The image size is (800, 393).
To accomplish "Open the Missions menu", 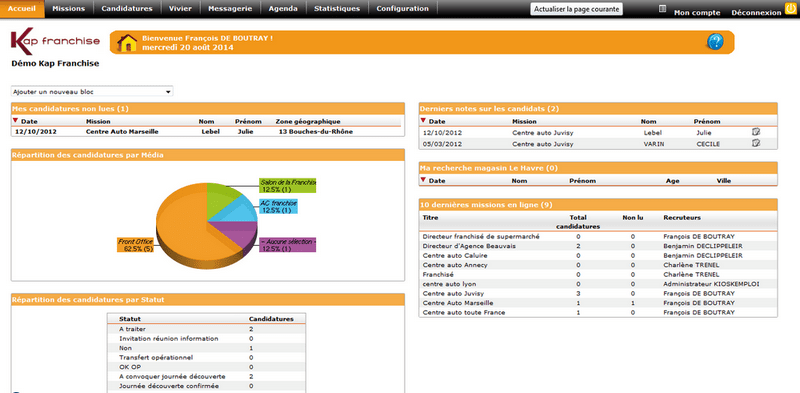I will tap(69, 9).
